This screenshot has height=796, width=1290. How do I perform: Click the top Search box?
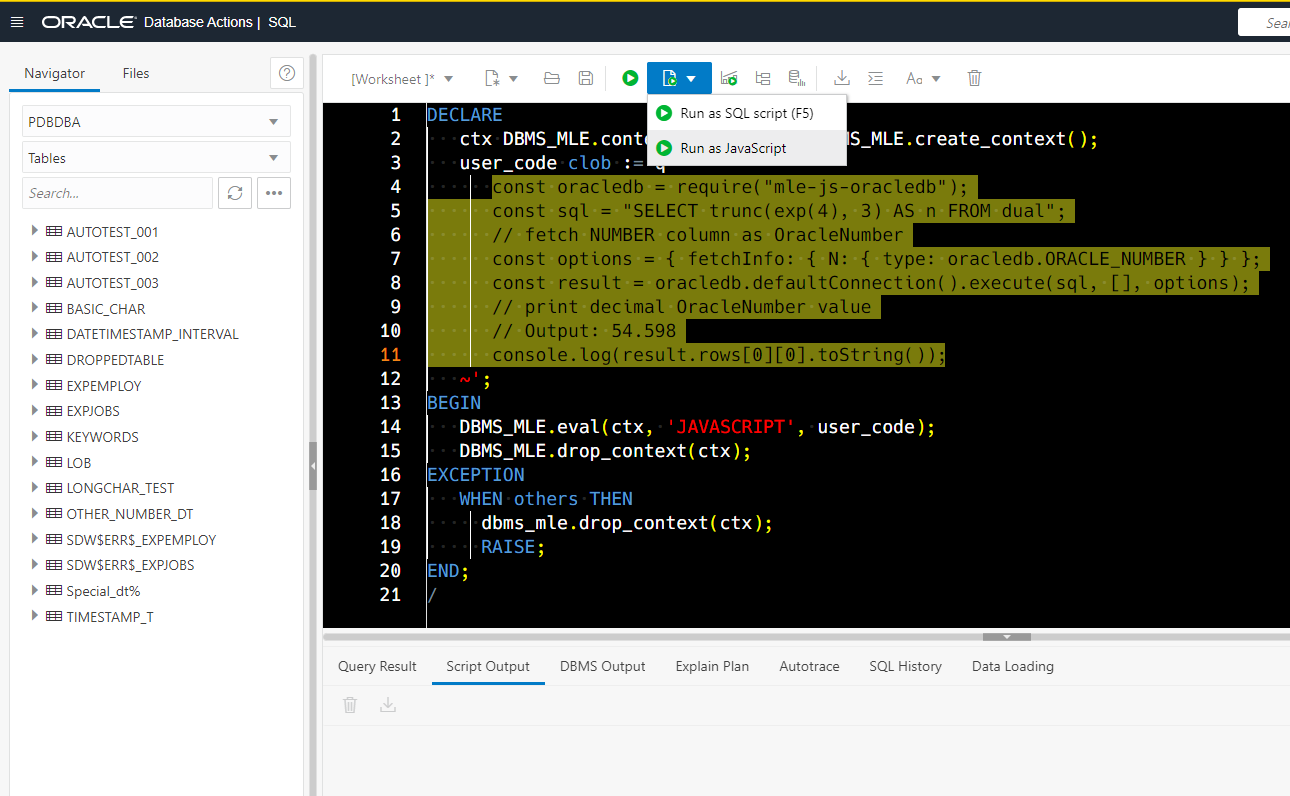pos(1264,22)
